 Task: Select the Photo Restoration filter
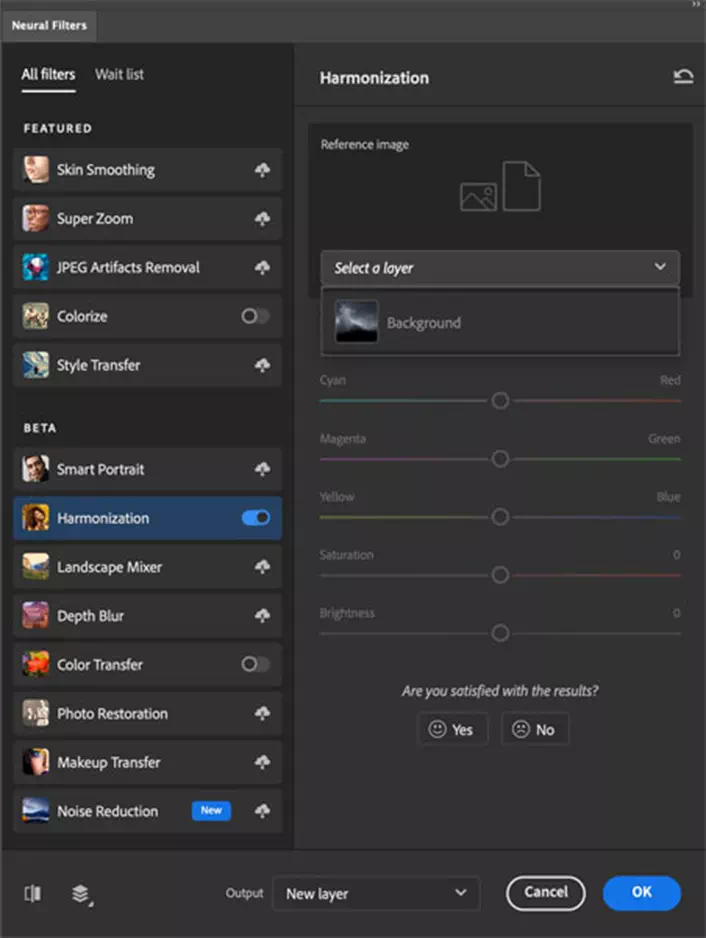[x=147, y=713]
